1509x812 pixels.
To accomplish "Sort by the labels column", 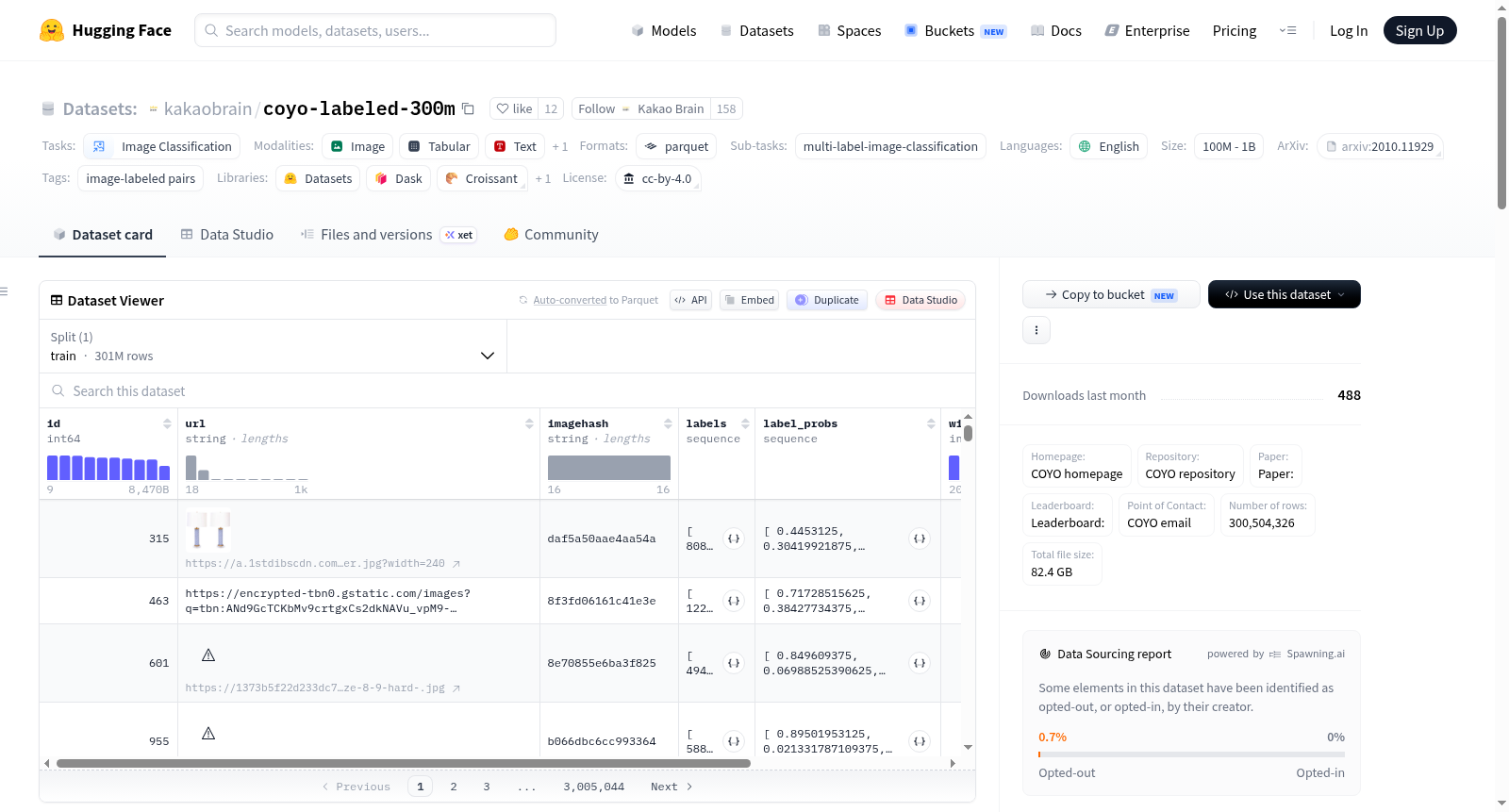I will coord(745,423).
